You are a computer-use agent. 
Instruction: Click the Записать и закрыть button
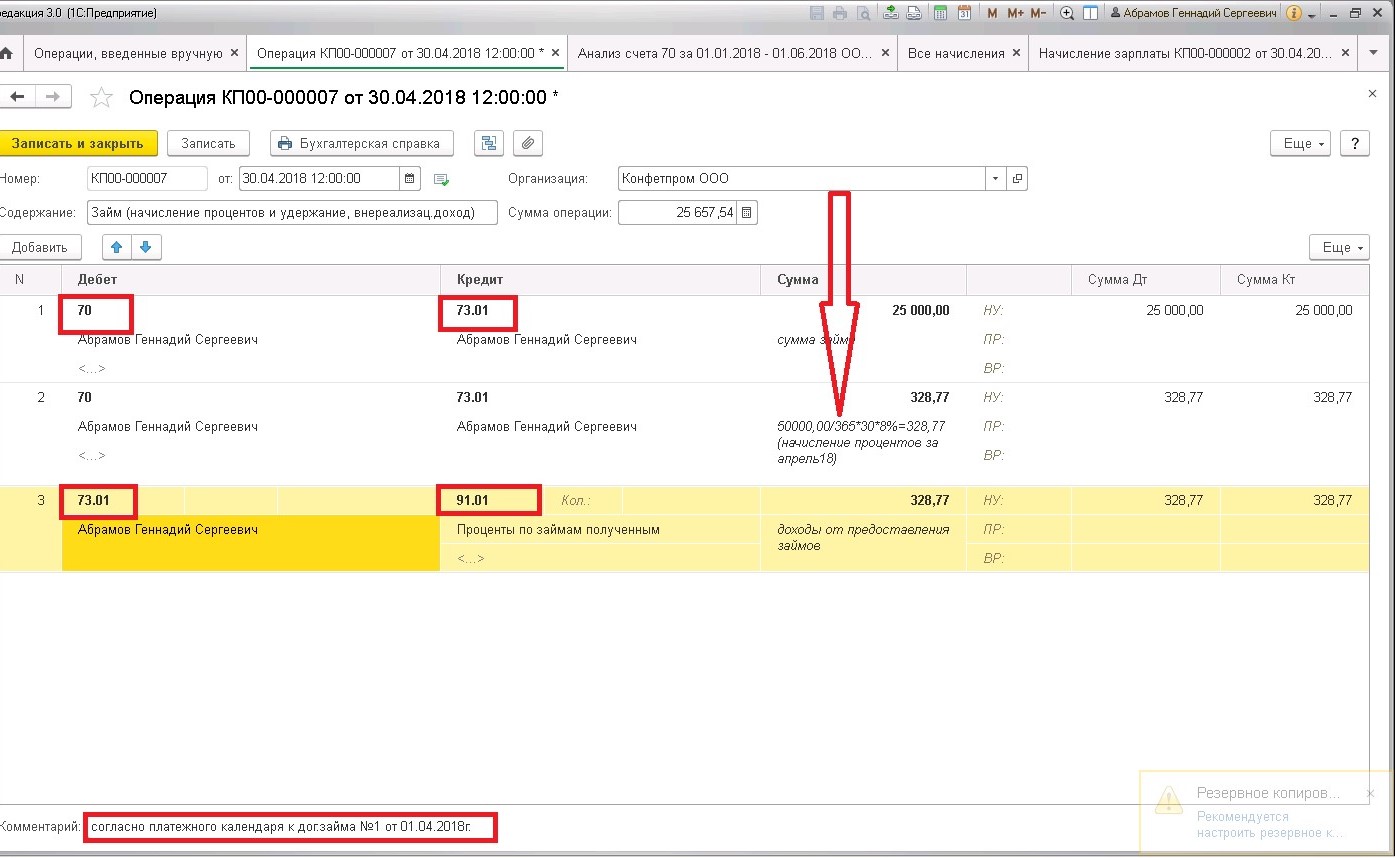tap(78, 143)
